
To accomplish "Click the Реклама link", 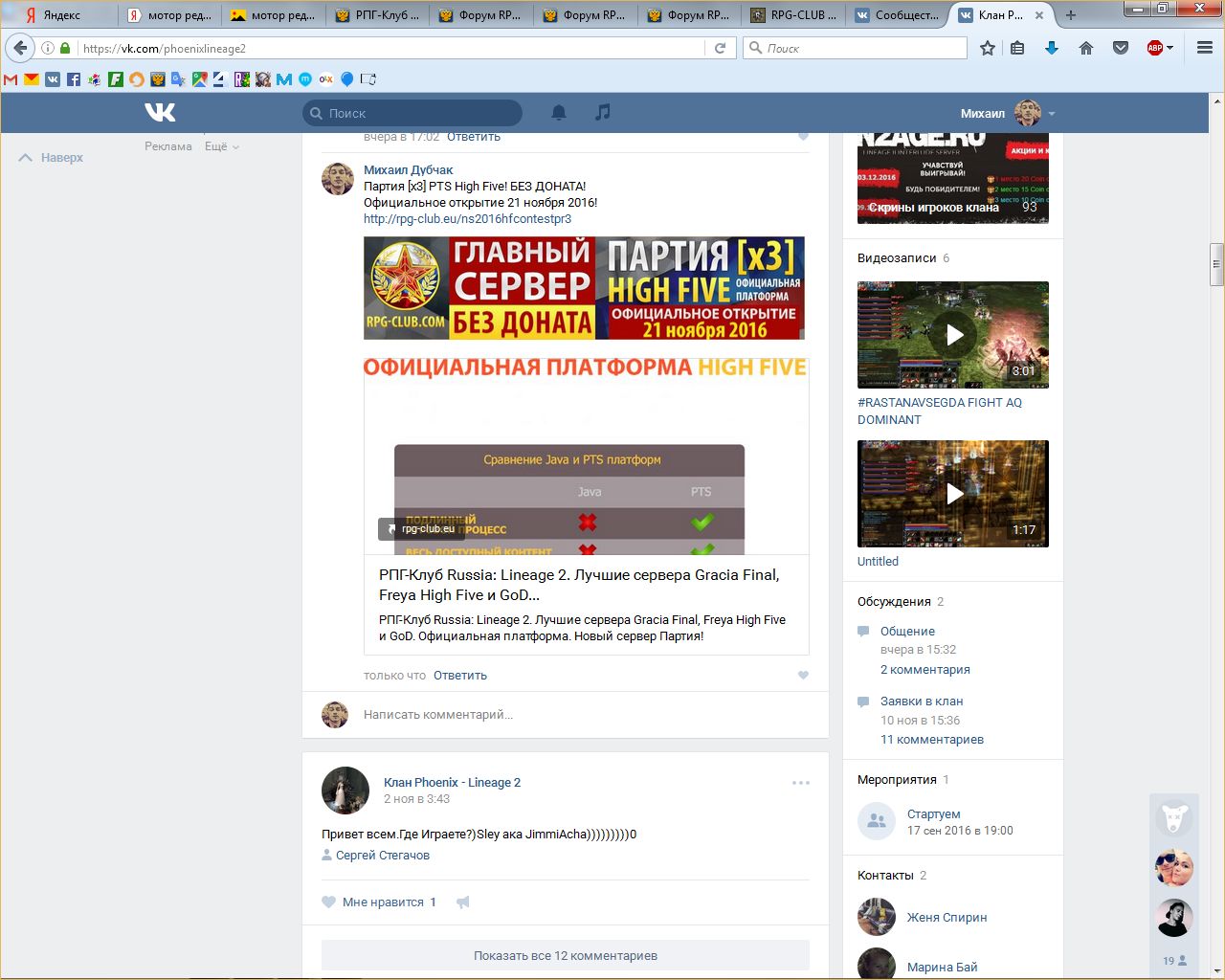I will [x=168, y=146].
